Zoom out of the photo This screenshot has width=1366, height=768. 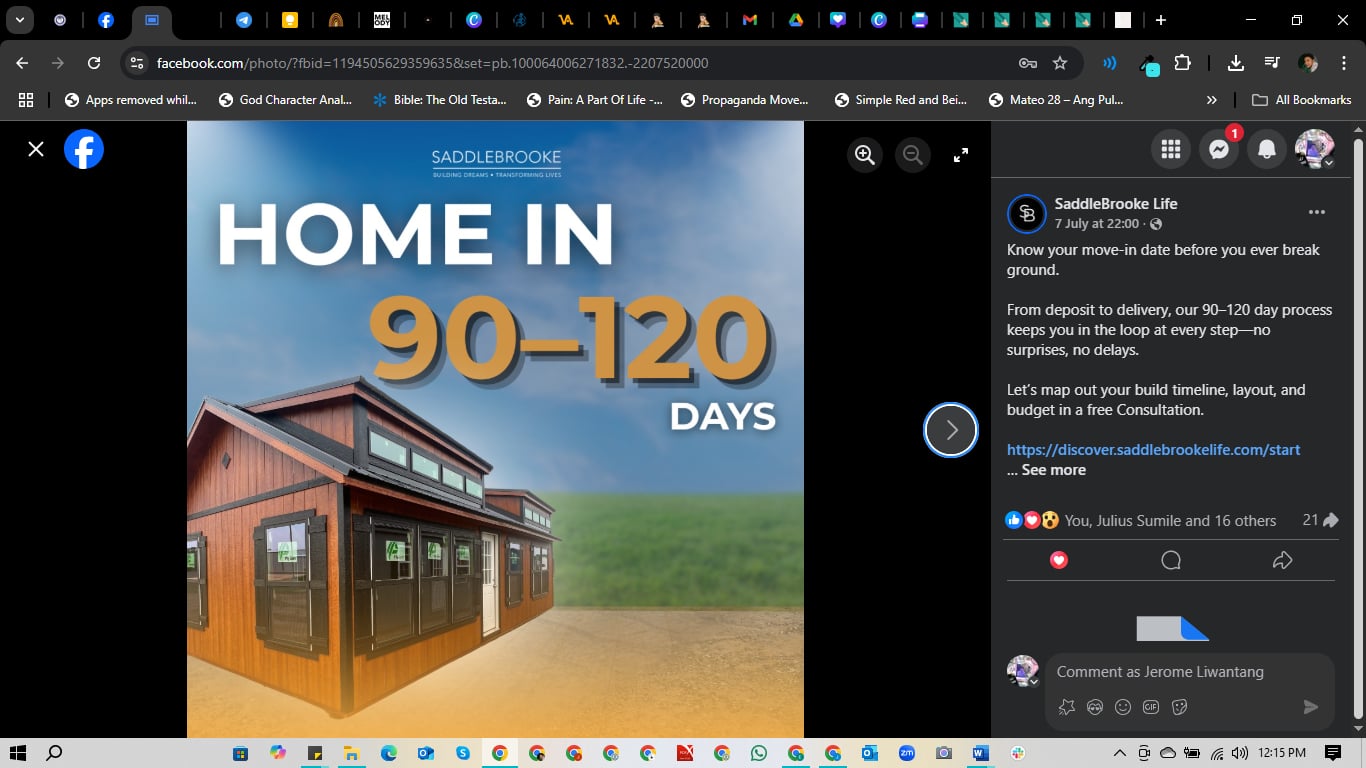(x=913, y=155)
